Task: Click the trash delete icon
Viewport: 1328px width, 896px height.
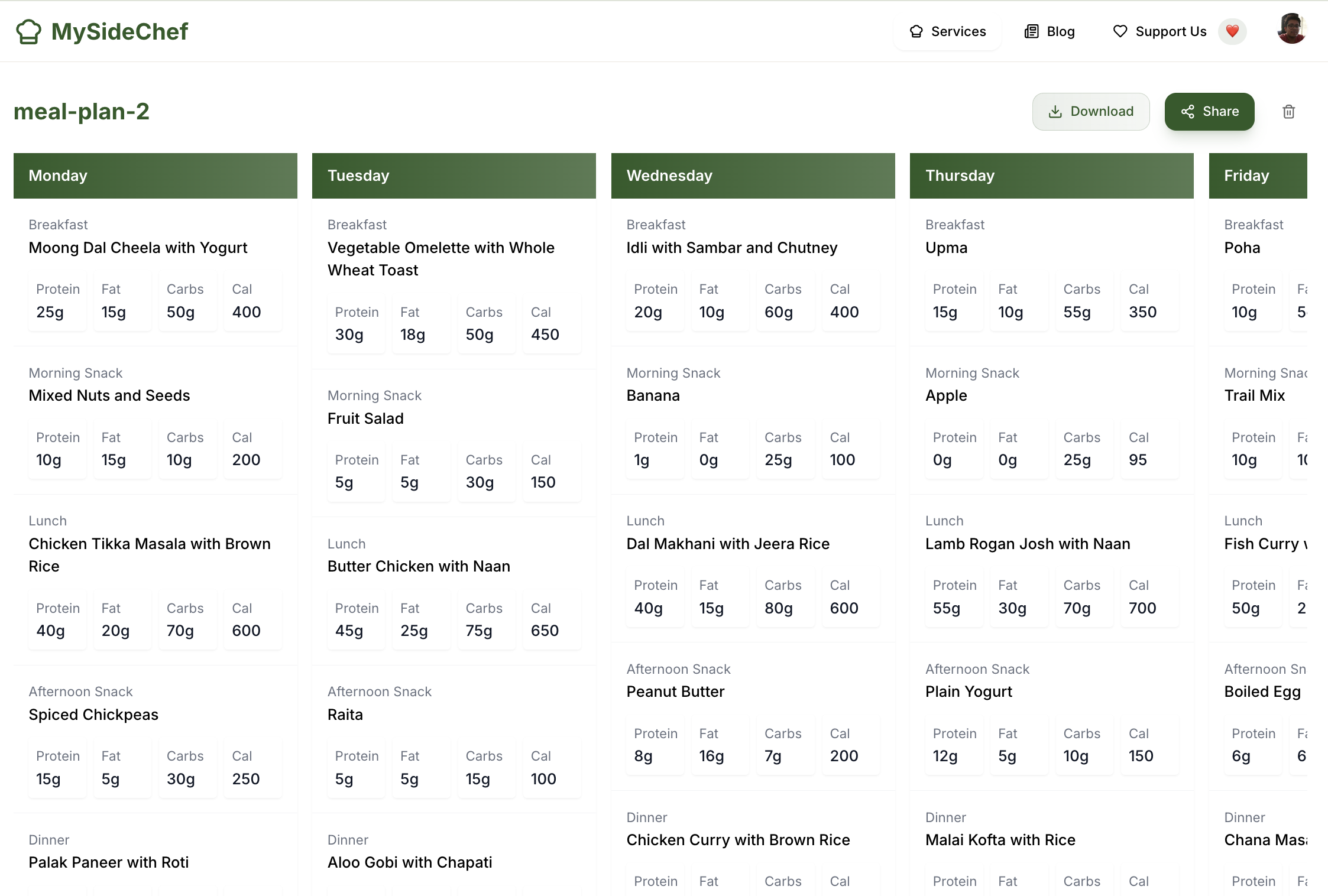Action: 1289,112
